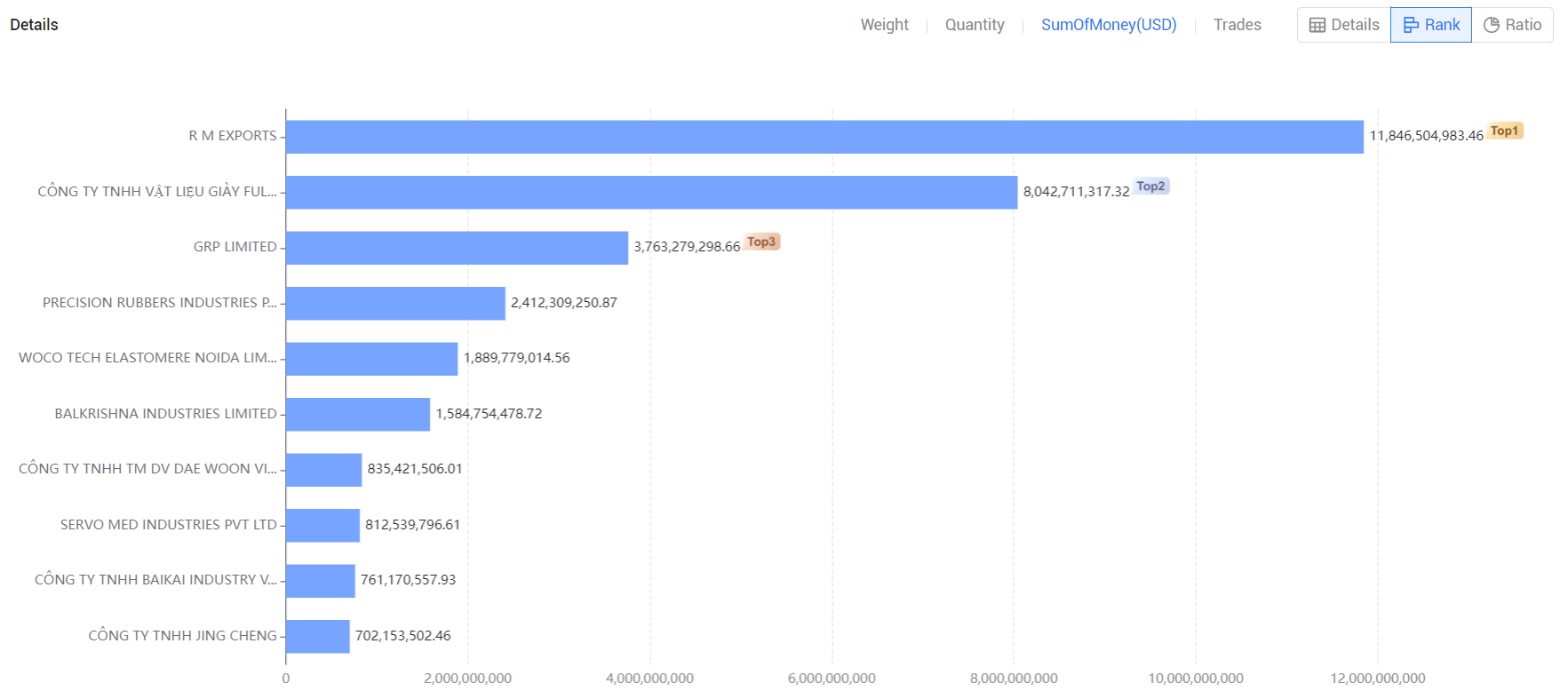Screen dimensions: 1568x699
Task: Click the Top3 badge
Action: (761, 242)
